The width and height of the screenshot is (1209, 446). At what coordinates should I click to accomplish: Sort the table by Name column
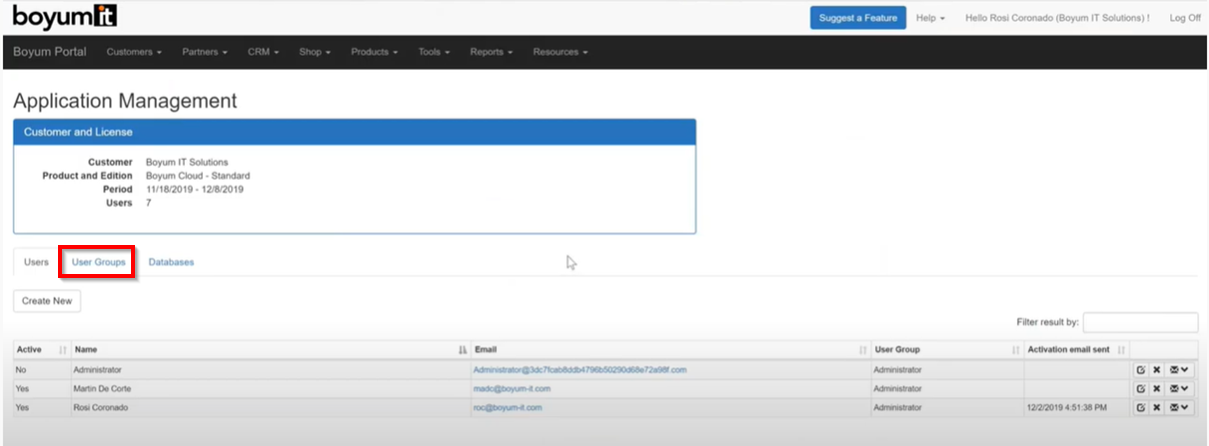[x=270, y=350]
